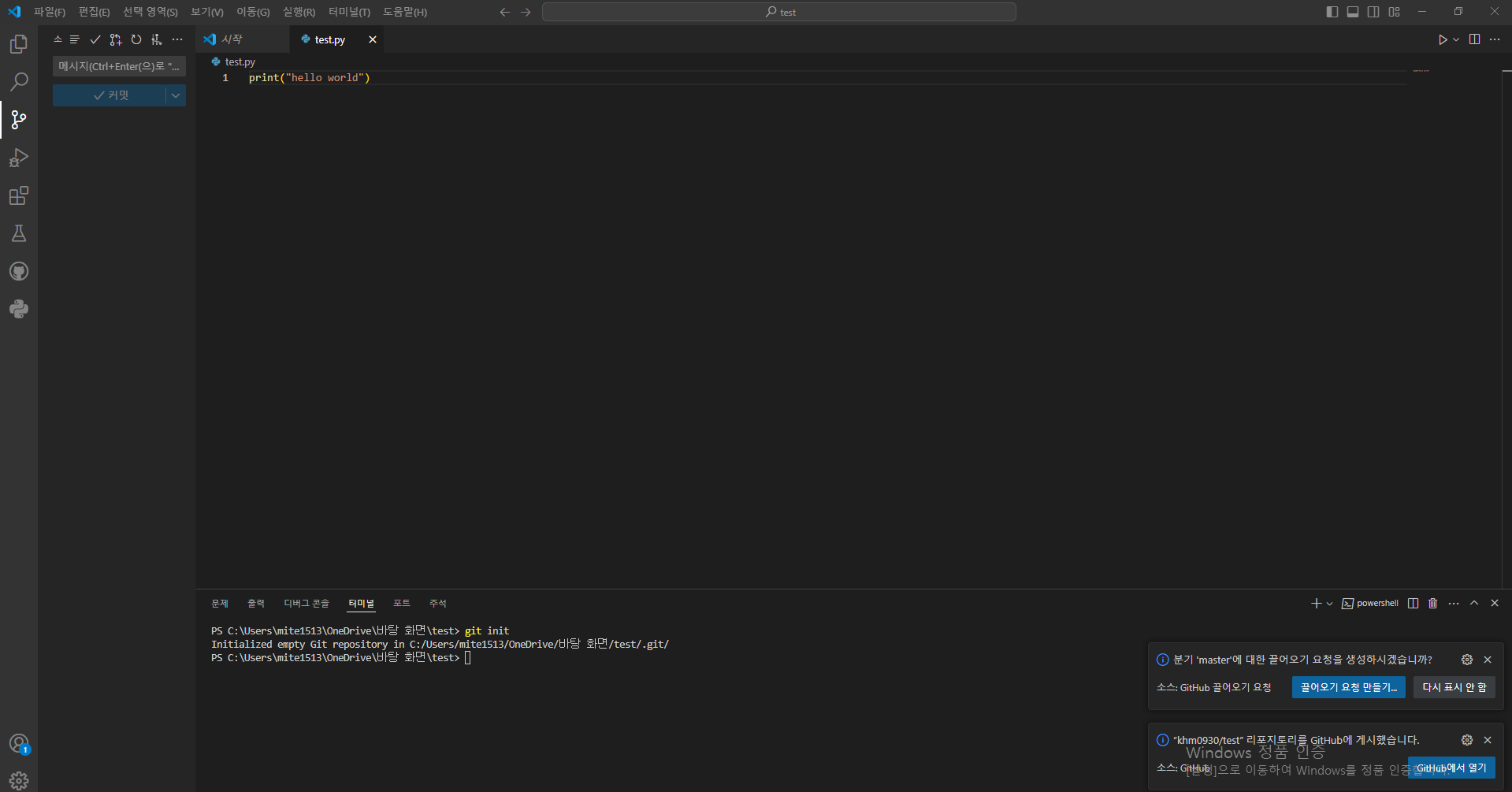
Task: Click the command center search box
Action: click(x=779, y=12)
